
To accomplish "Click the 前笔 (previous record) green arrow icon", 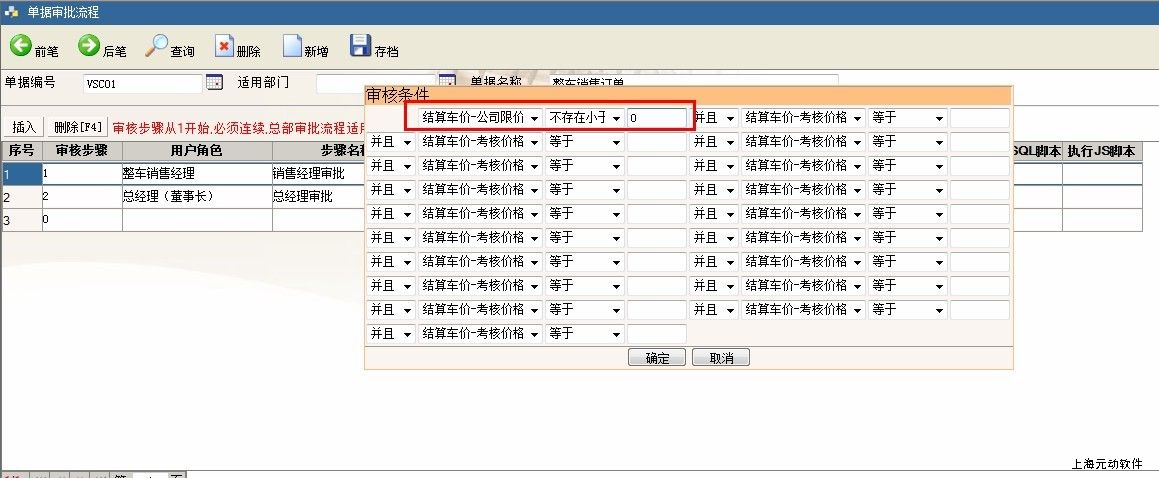I will (20, 46).
